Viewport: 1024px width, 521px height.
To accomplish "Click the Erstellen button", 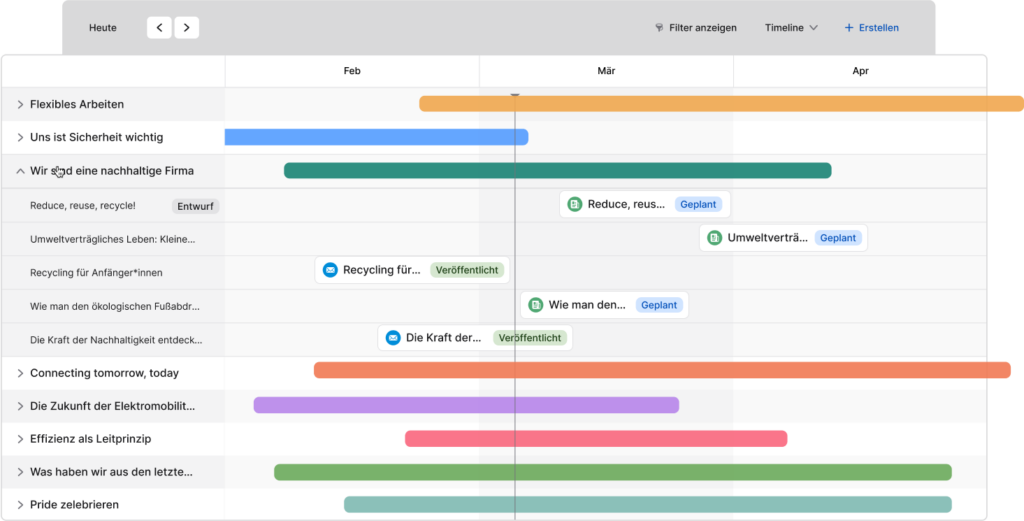I will (x=871, y=28).
